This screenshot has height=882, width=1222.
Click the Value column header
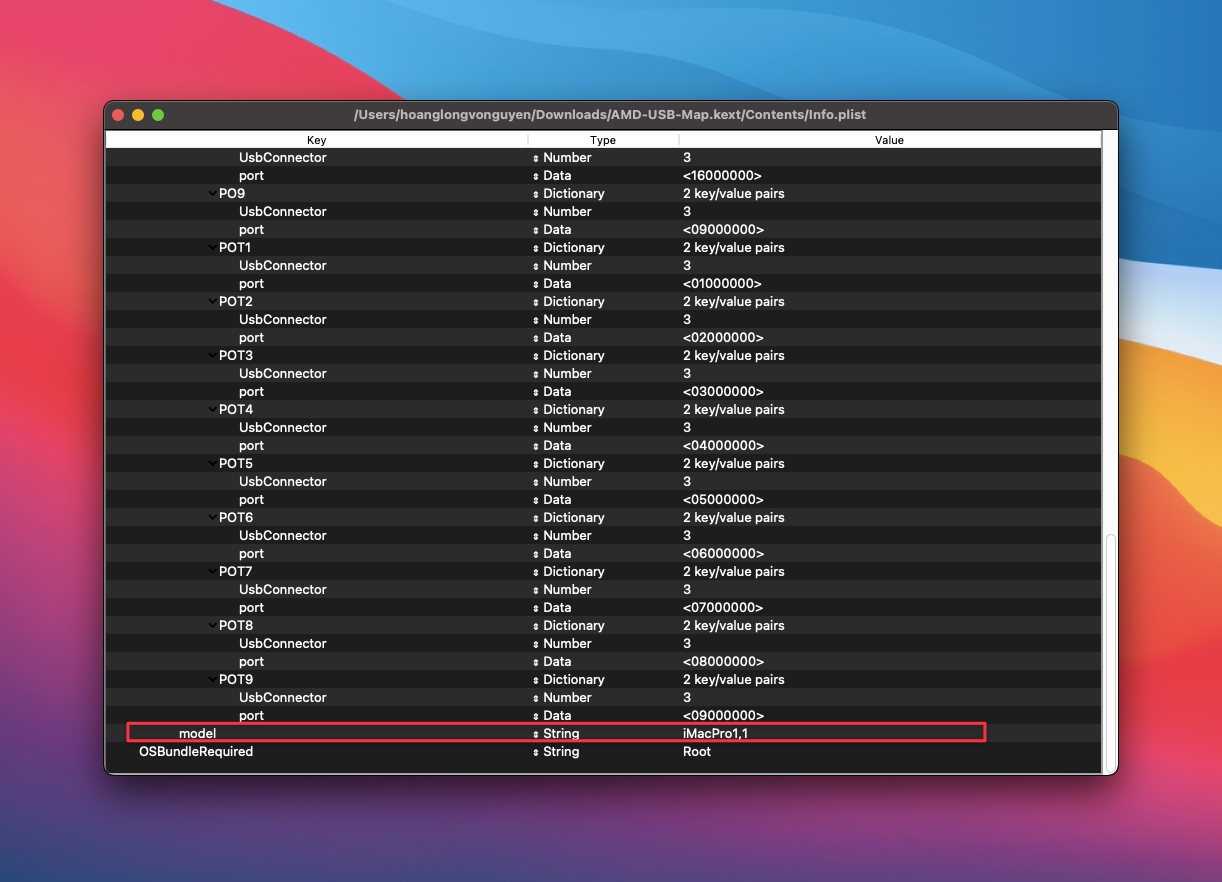(x=889, y=140)
